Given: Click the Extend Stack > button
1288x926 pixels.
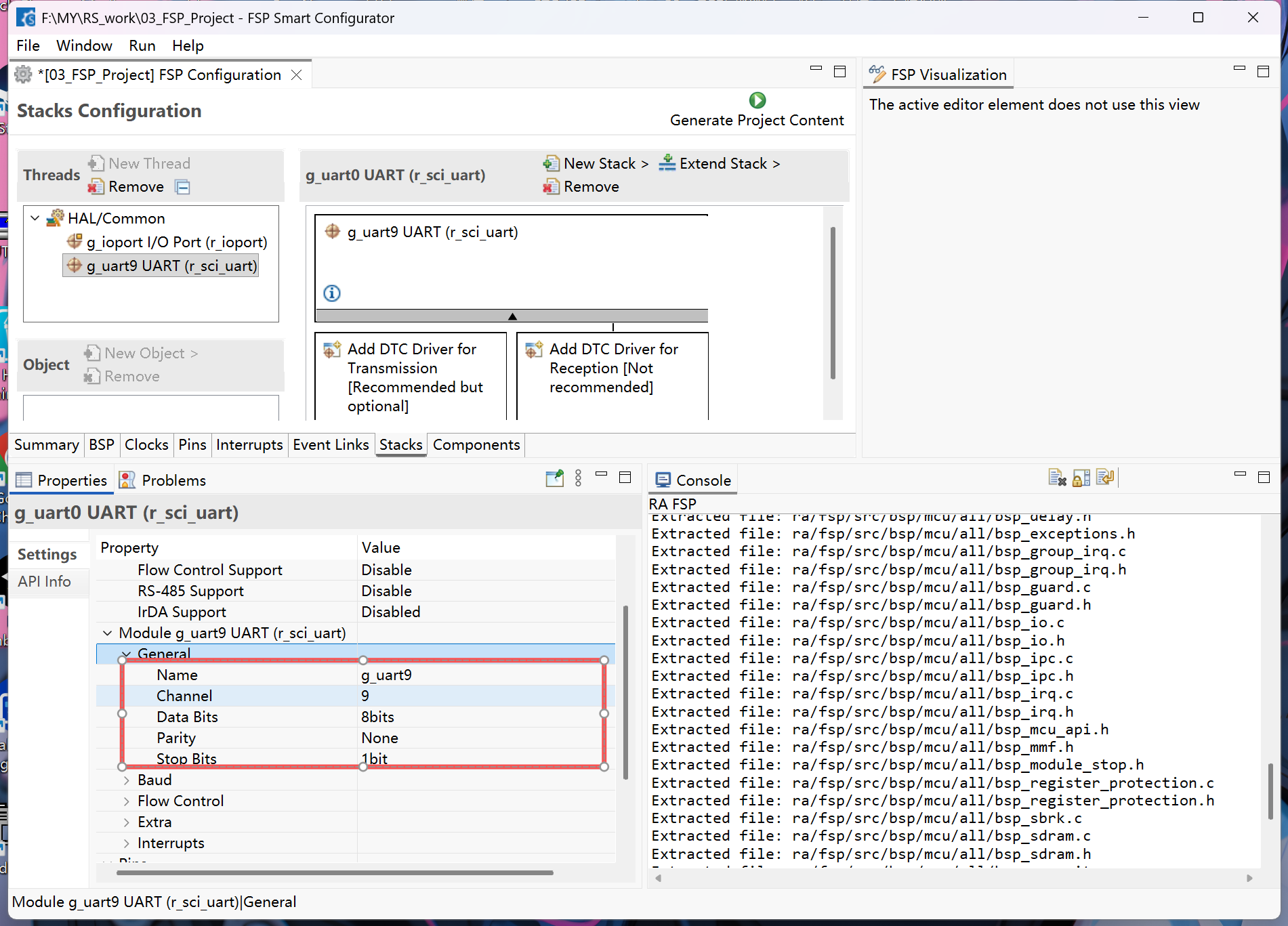Looking at the screenshot, I should tap(720, 163).
